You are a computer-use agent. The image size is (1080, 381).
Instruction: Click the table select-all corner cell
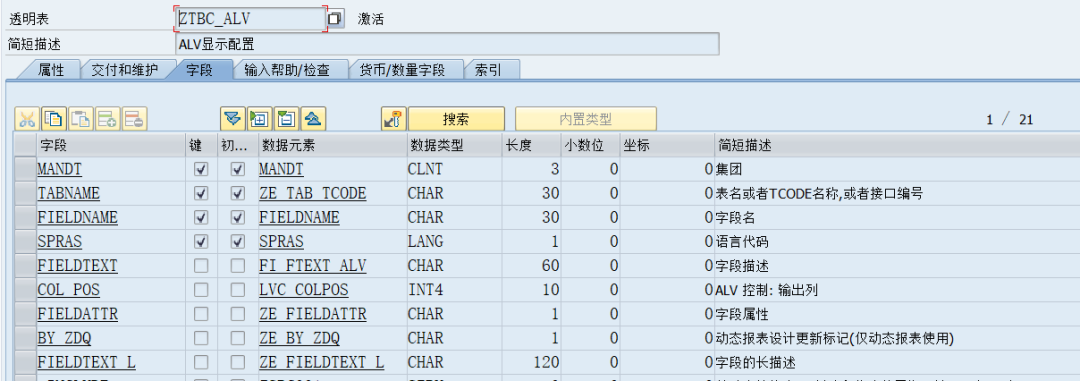[25, 145]
